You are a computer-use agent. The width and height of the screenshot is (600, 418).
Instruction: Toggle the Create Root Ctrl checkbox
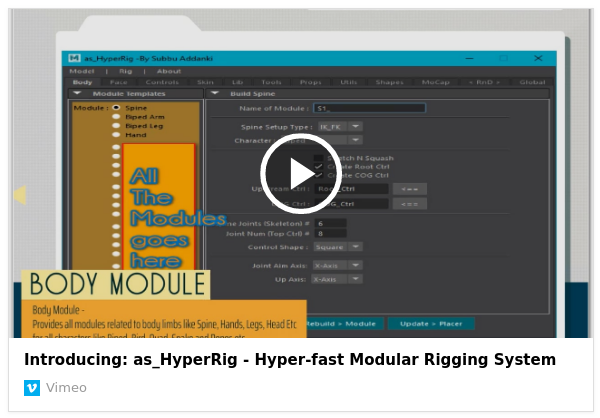318,167
